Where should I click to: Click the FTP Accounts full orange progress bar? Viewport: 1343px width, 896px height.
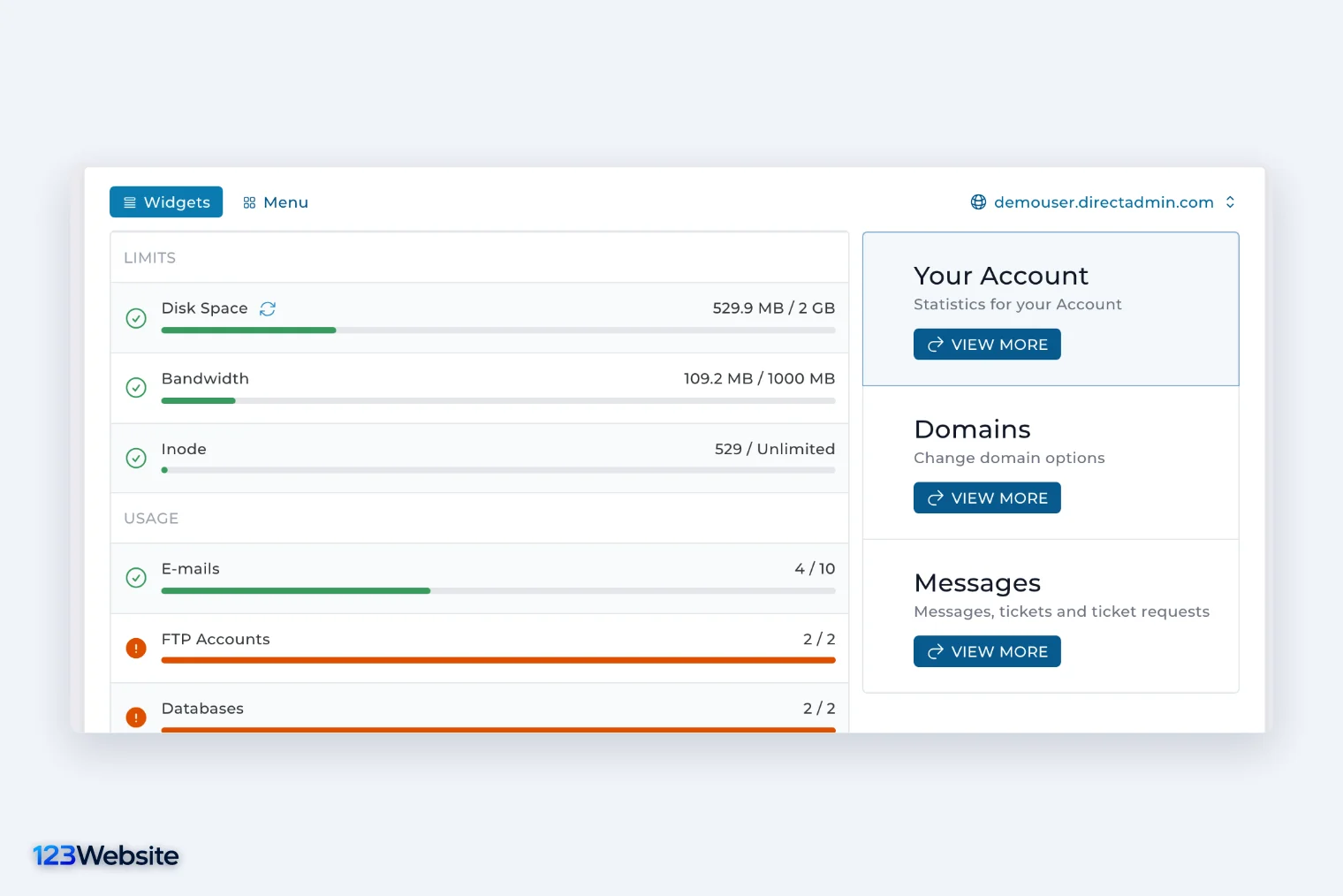[498, 661]
